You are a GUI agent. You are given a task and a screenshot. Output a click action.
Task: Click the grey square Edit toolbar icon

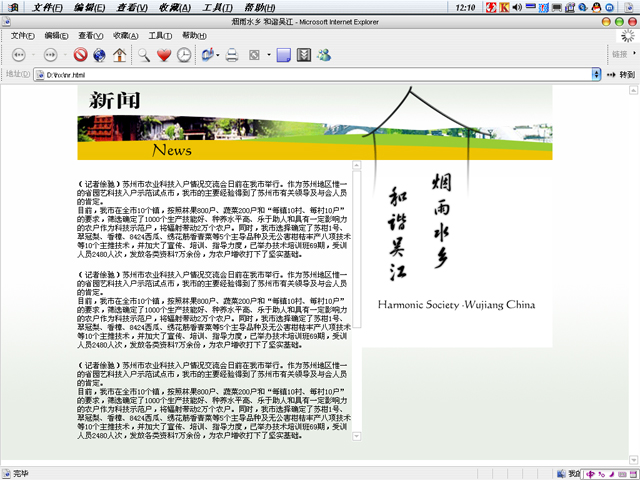tap(254, 55)
